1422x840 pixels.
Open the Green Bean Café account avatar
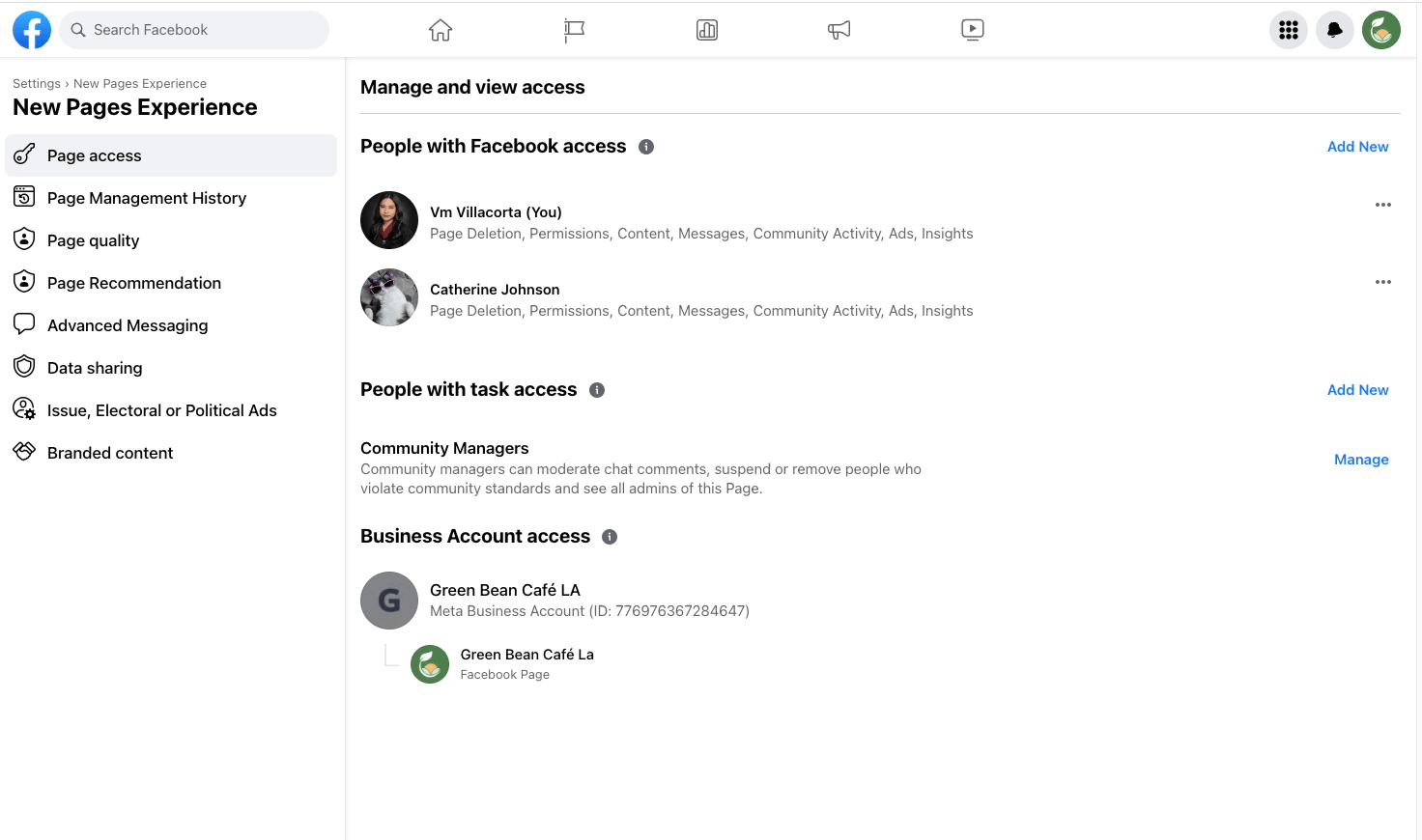coord(1381,30)
